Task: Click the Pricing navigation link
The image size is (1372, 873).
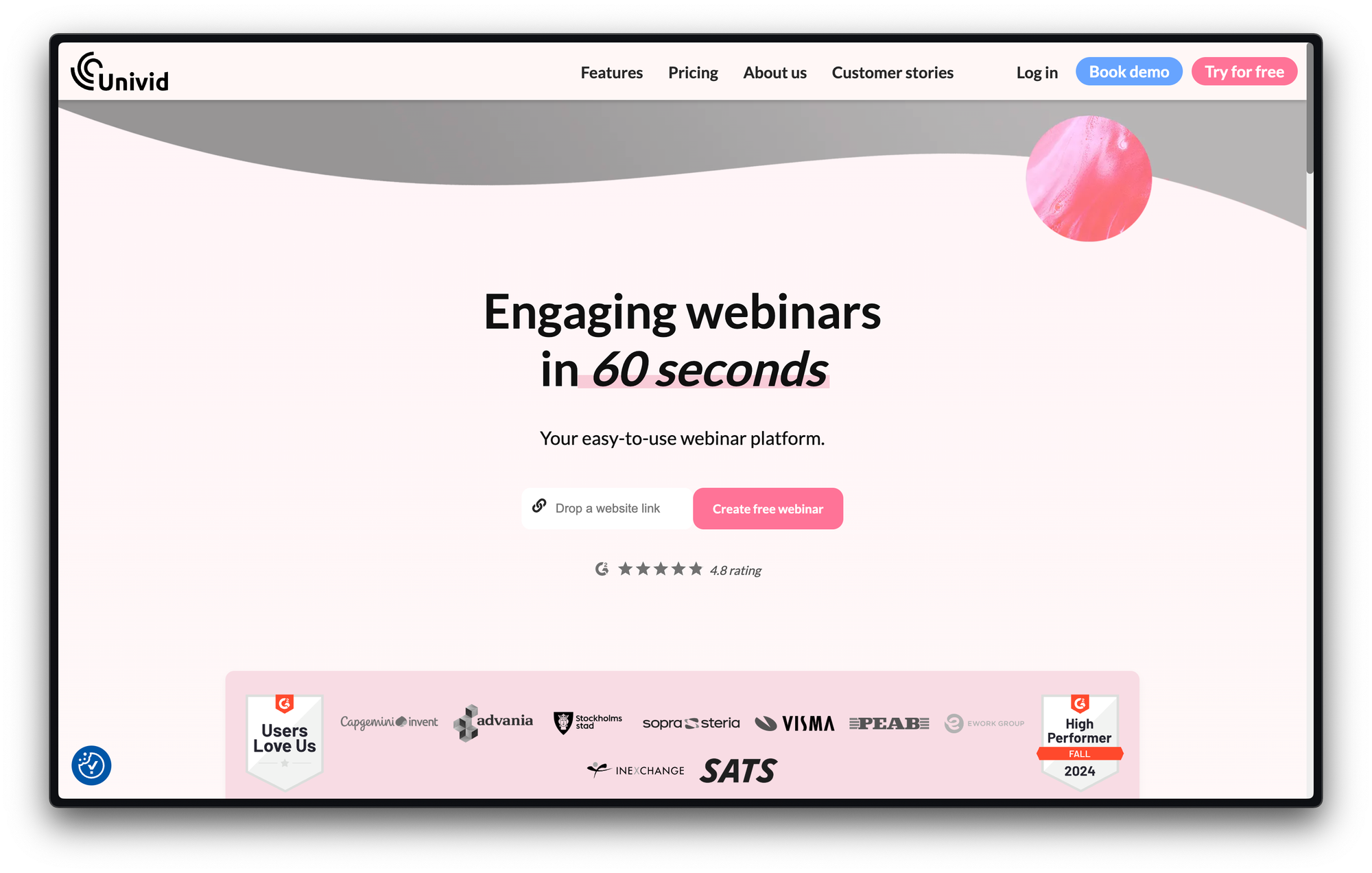Action: point(693,71)
